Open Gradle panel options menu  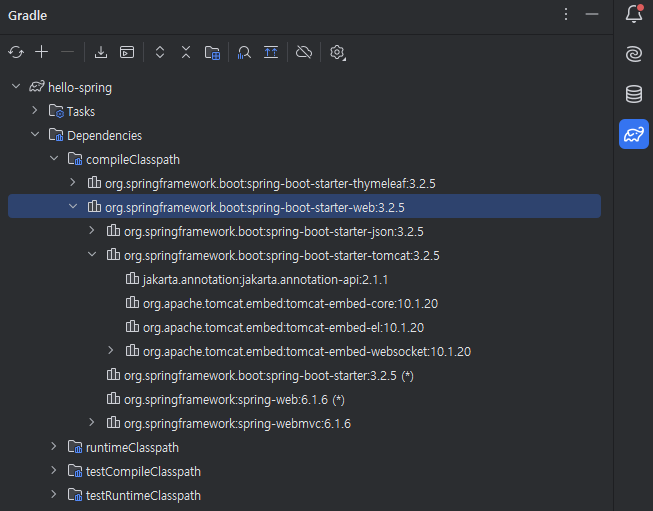click(566, 15)
